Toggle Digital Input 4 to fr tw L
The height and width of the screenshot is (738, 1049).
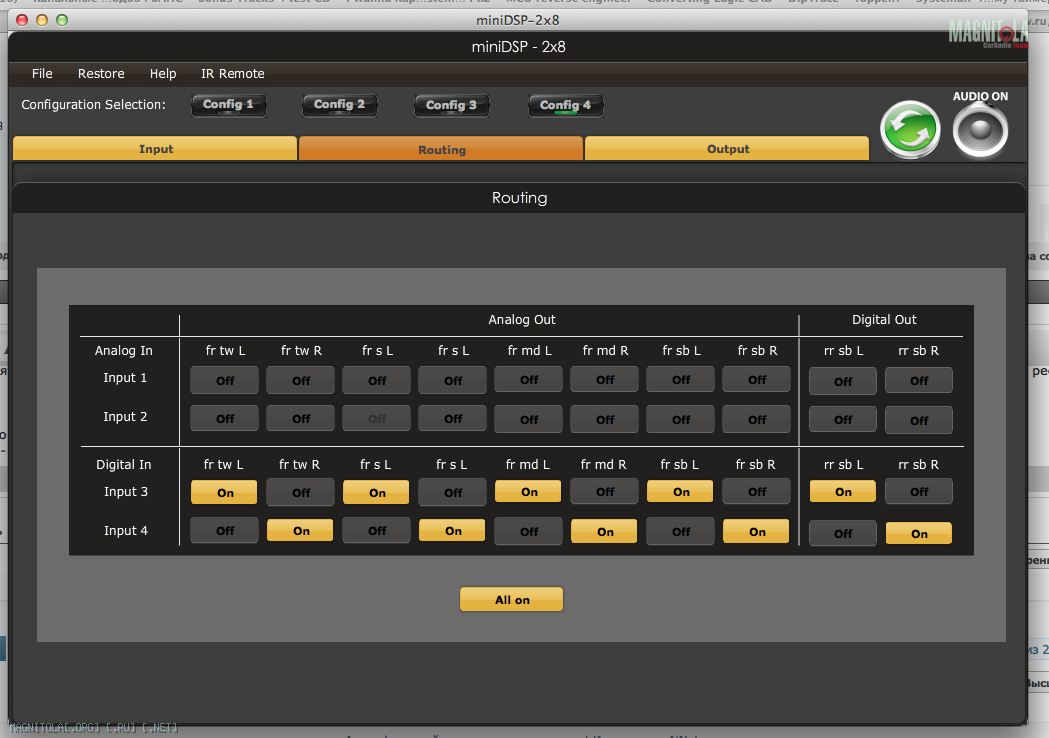coord(224,531)
